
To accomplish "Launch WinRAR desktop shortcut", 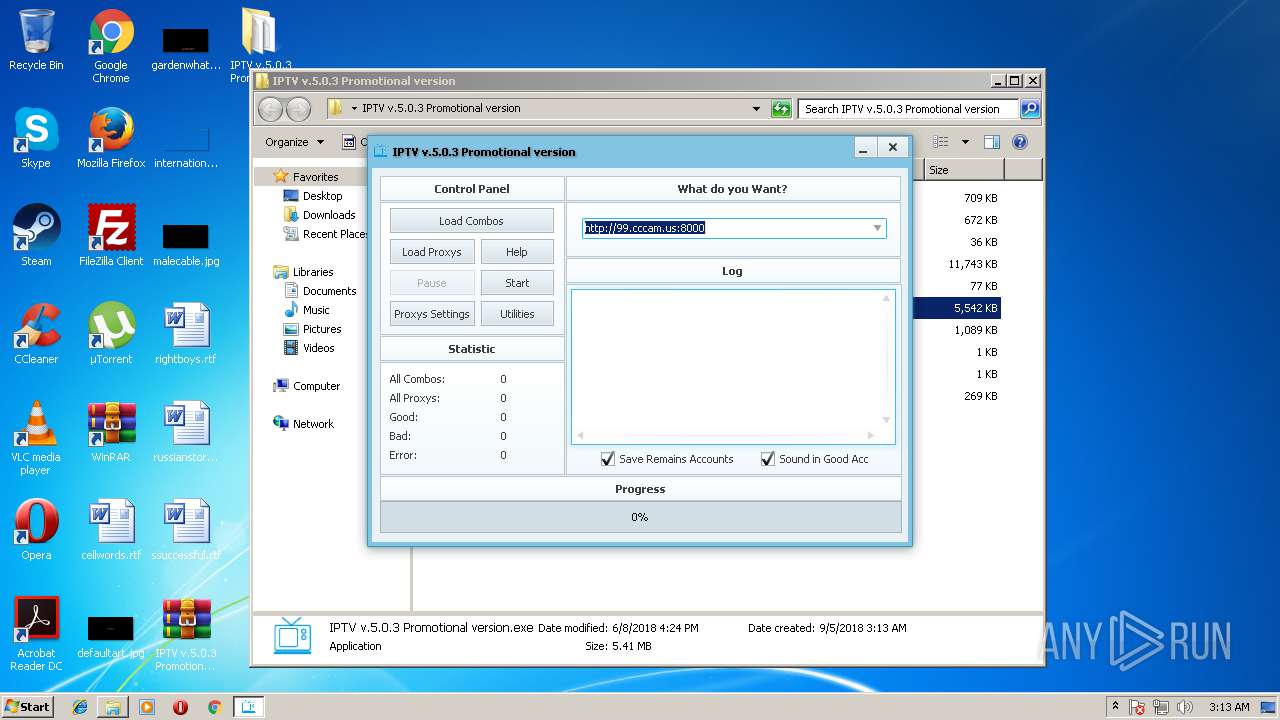I will (111, 432).
